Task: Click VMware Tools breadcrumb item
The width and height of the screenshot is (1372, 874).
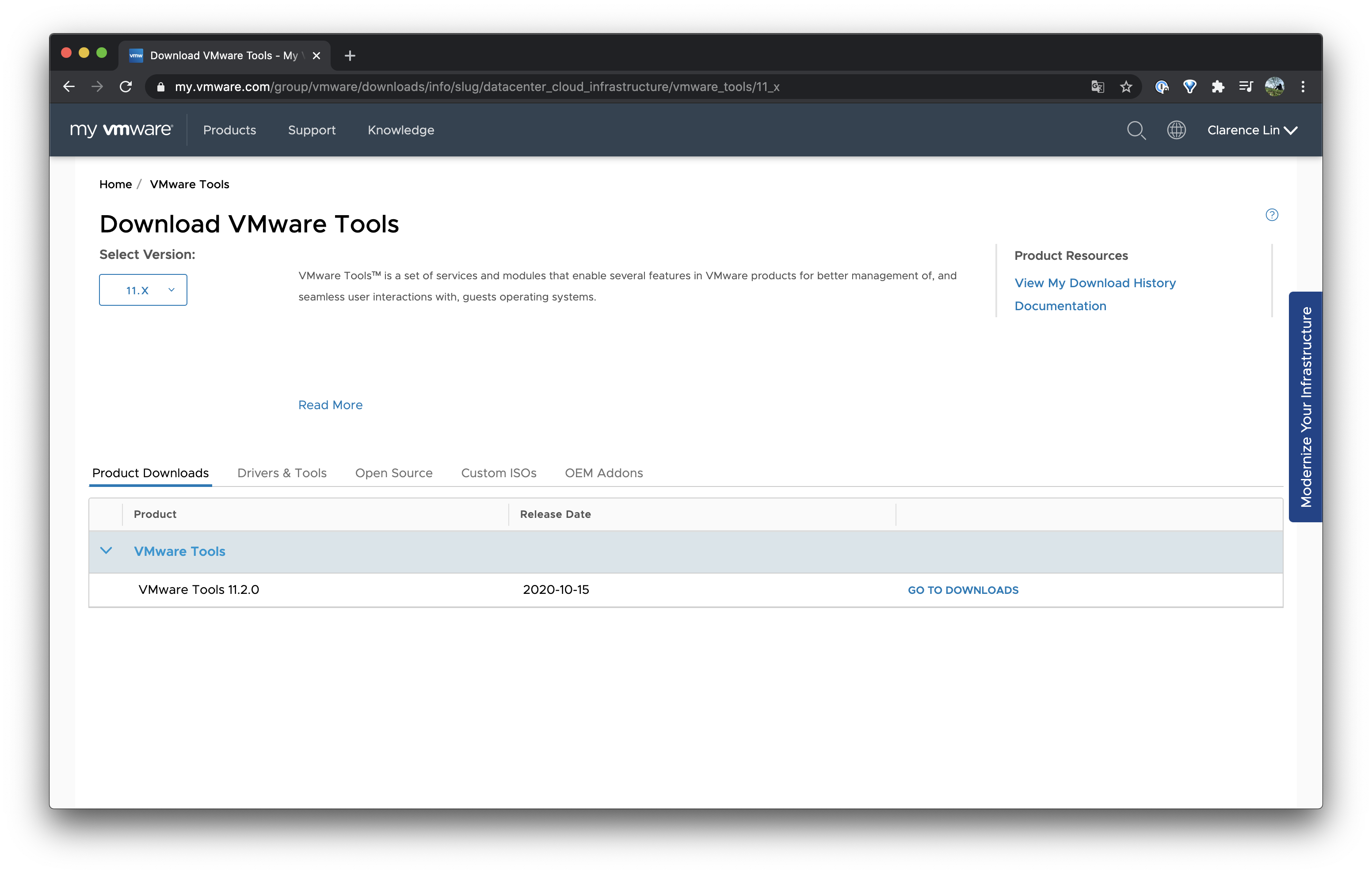Action: click(190, 184)
